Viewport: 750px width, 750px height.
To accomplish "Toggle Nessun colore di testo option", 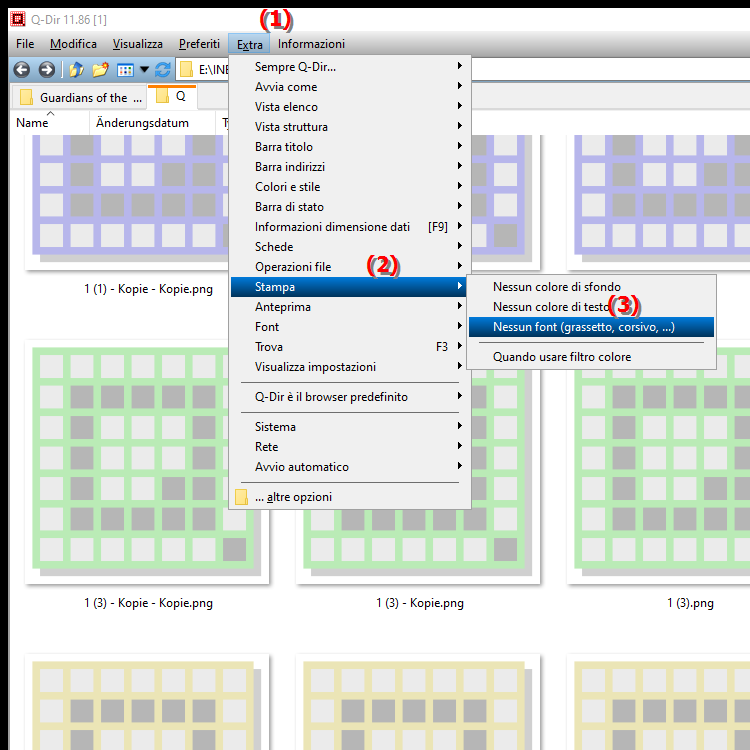I will [x=591, y=307].
